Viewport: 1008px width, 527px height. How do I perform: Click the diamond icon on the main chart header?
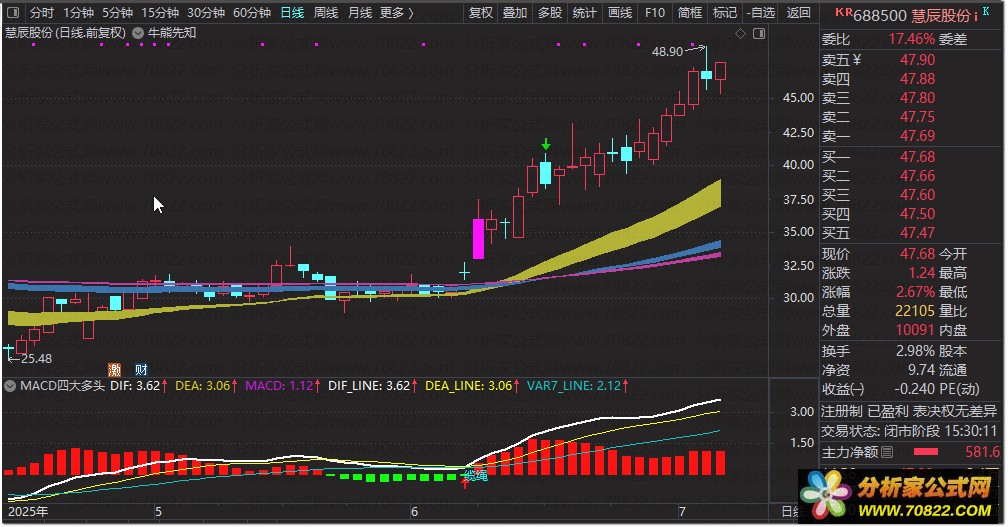[x=741, y=33]
